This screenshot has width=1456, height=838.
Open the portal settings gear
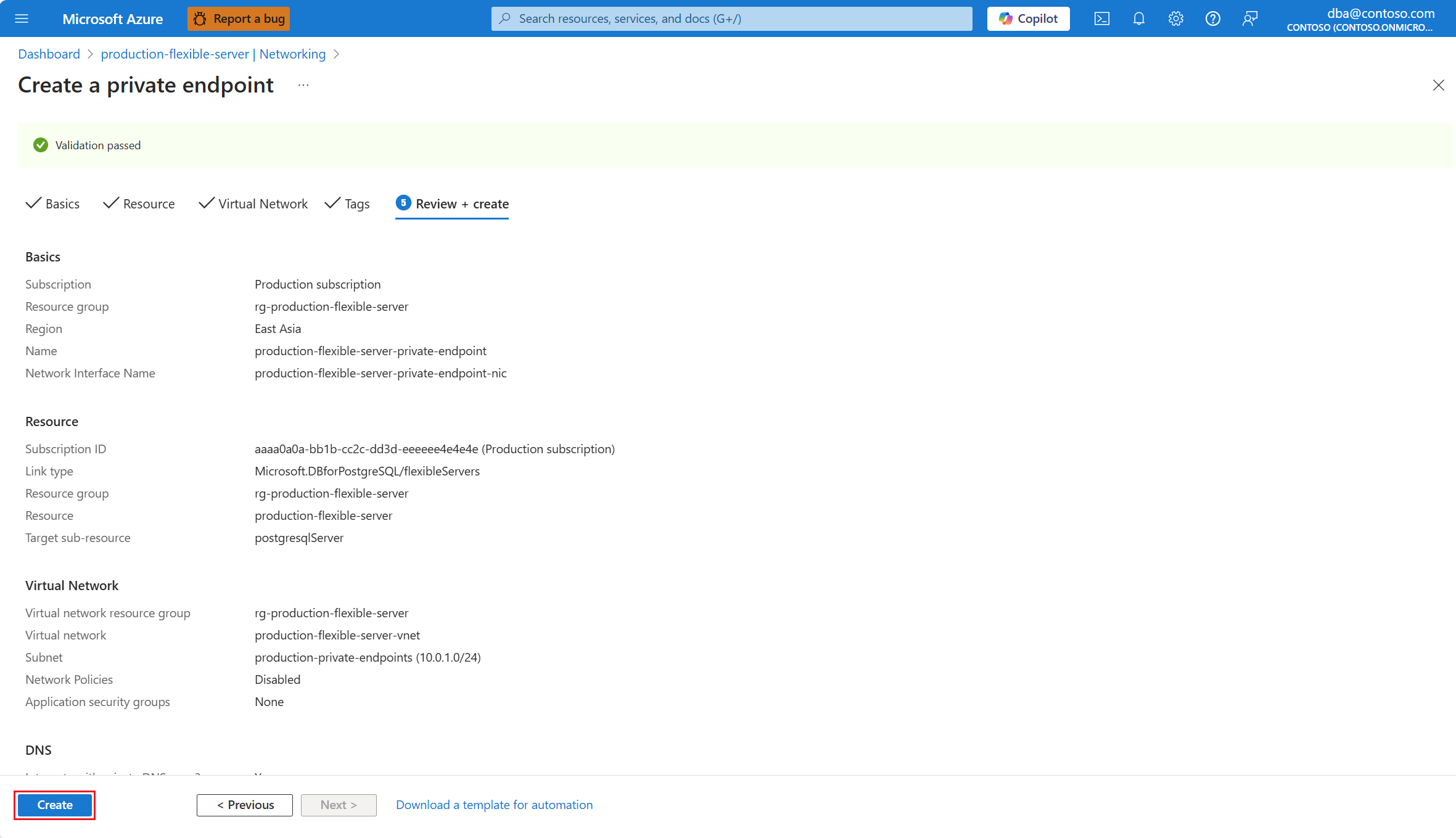1175,18
